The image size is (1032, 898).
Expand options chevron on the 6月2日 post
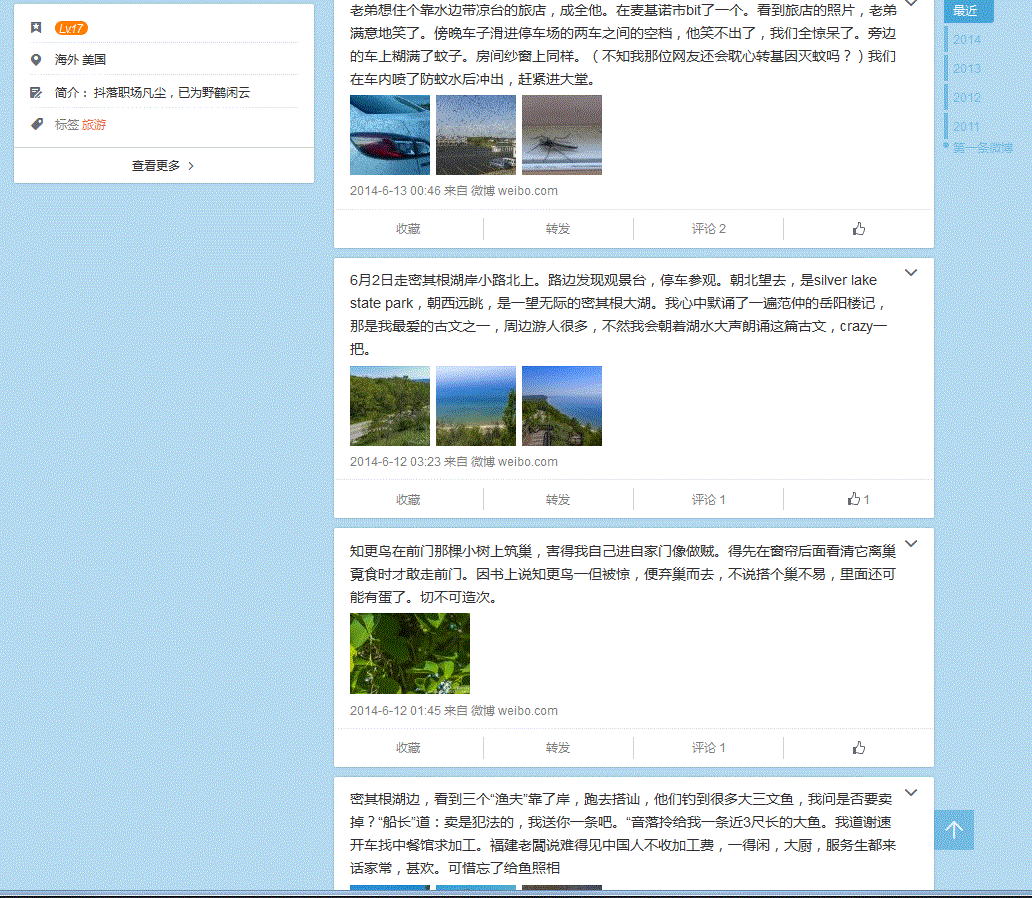tap(911, 273)
